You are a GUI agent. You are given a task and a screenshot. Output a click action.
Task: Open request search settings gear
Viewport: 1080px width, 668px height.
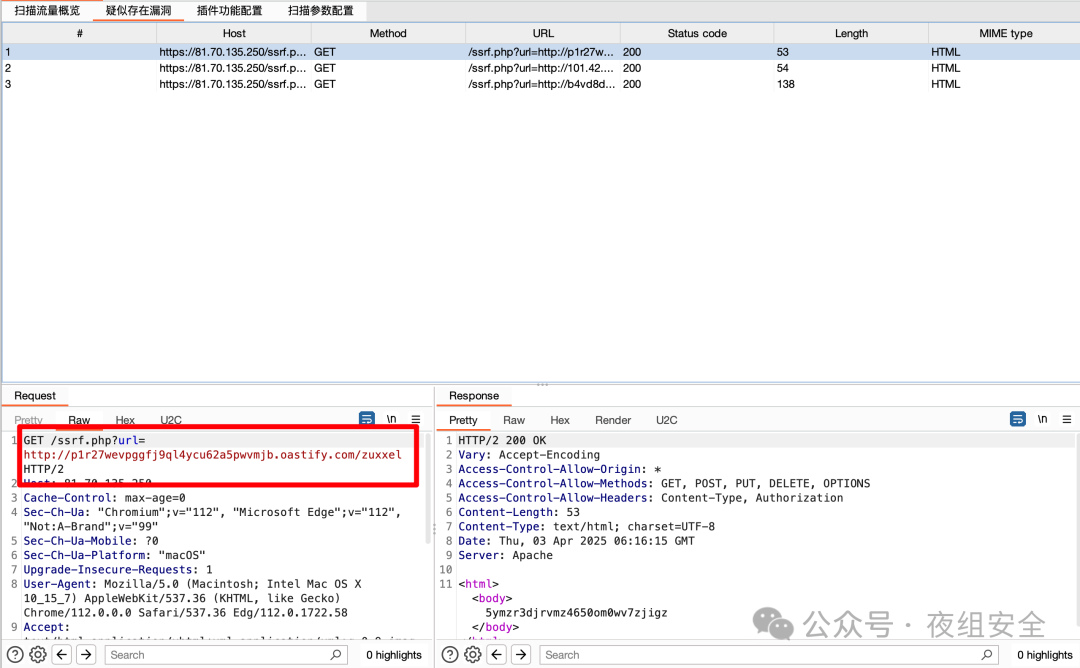point(38,654)
